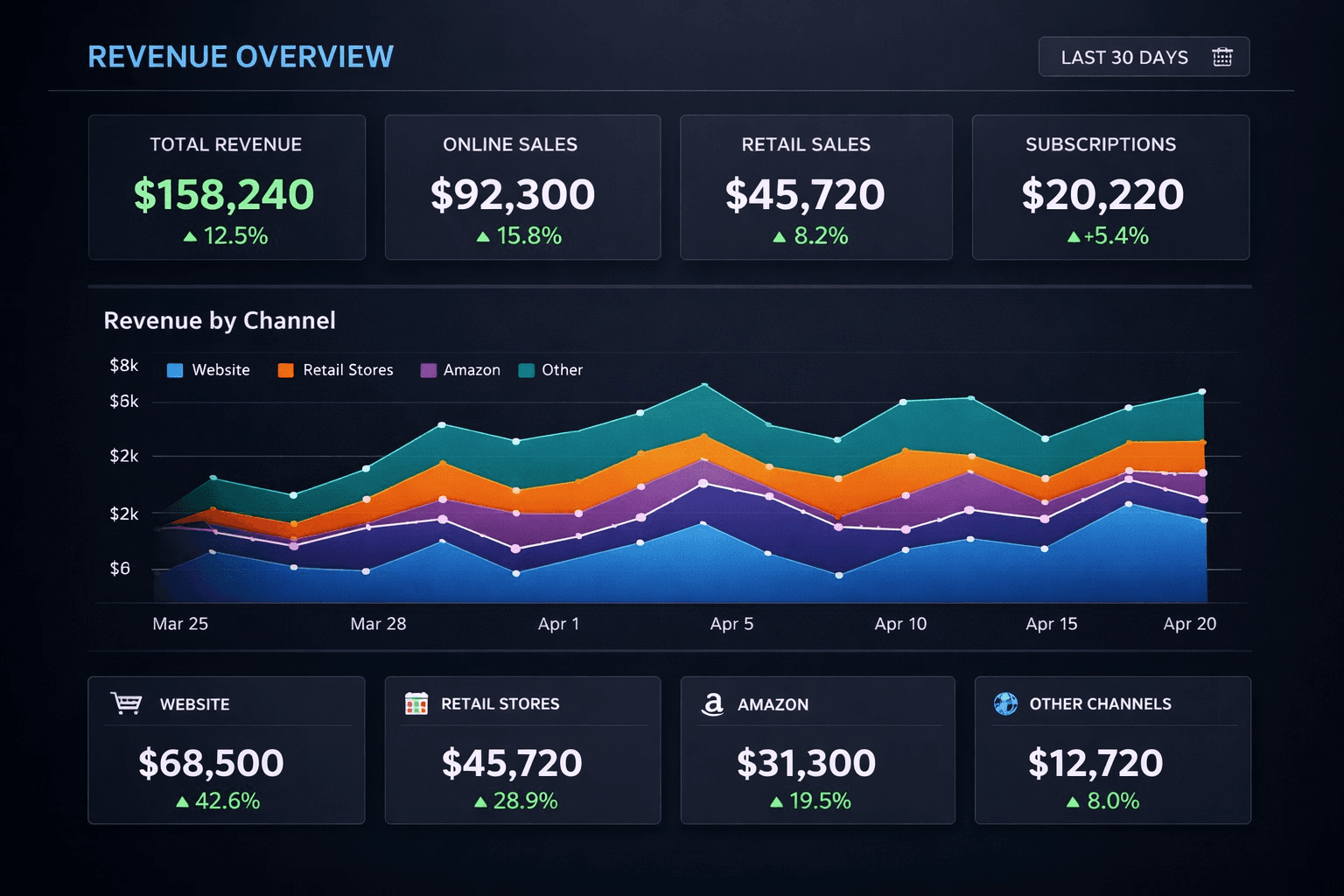Open the Last 30 Days date dropdown

pyautogui.click(x=1143, y=57)
